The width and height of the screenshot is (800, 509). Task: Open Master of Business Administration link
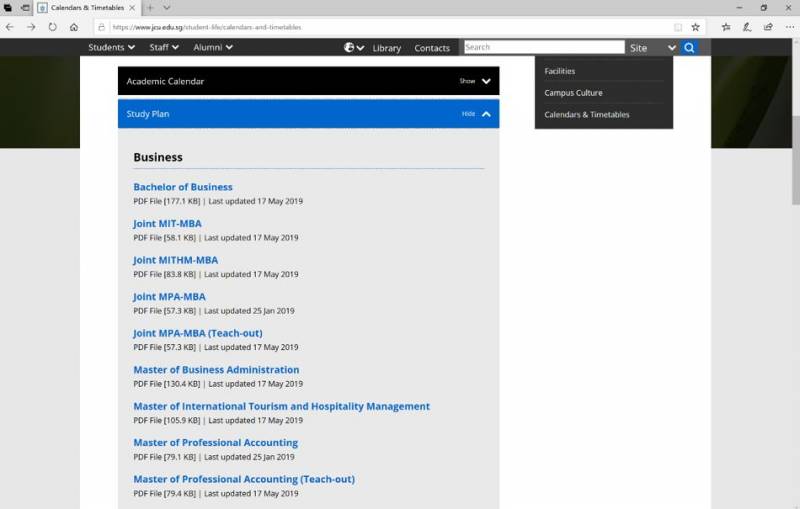(x=216, y=370)
